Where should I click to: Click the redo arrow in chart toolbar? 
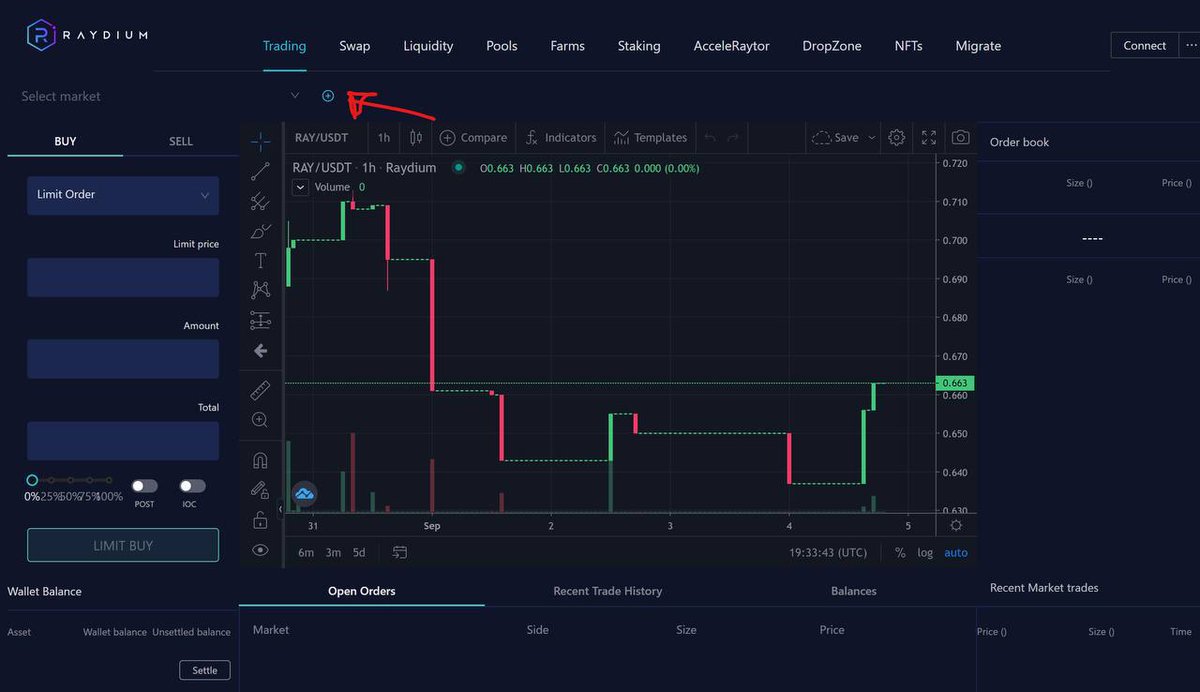pyautogui.click(x=733, y=138)
